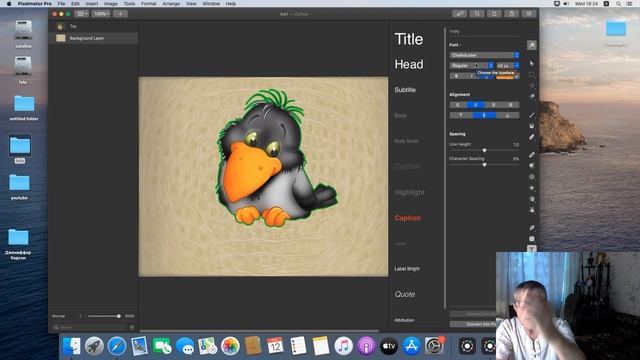Open Calendar from the Dock
The image size is (640, 360).
click(x=275, y=346)
